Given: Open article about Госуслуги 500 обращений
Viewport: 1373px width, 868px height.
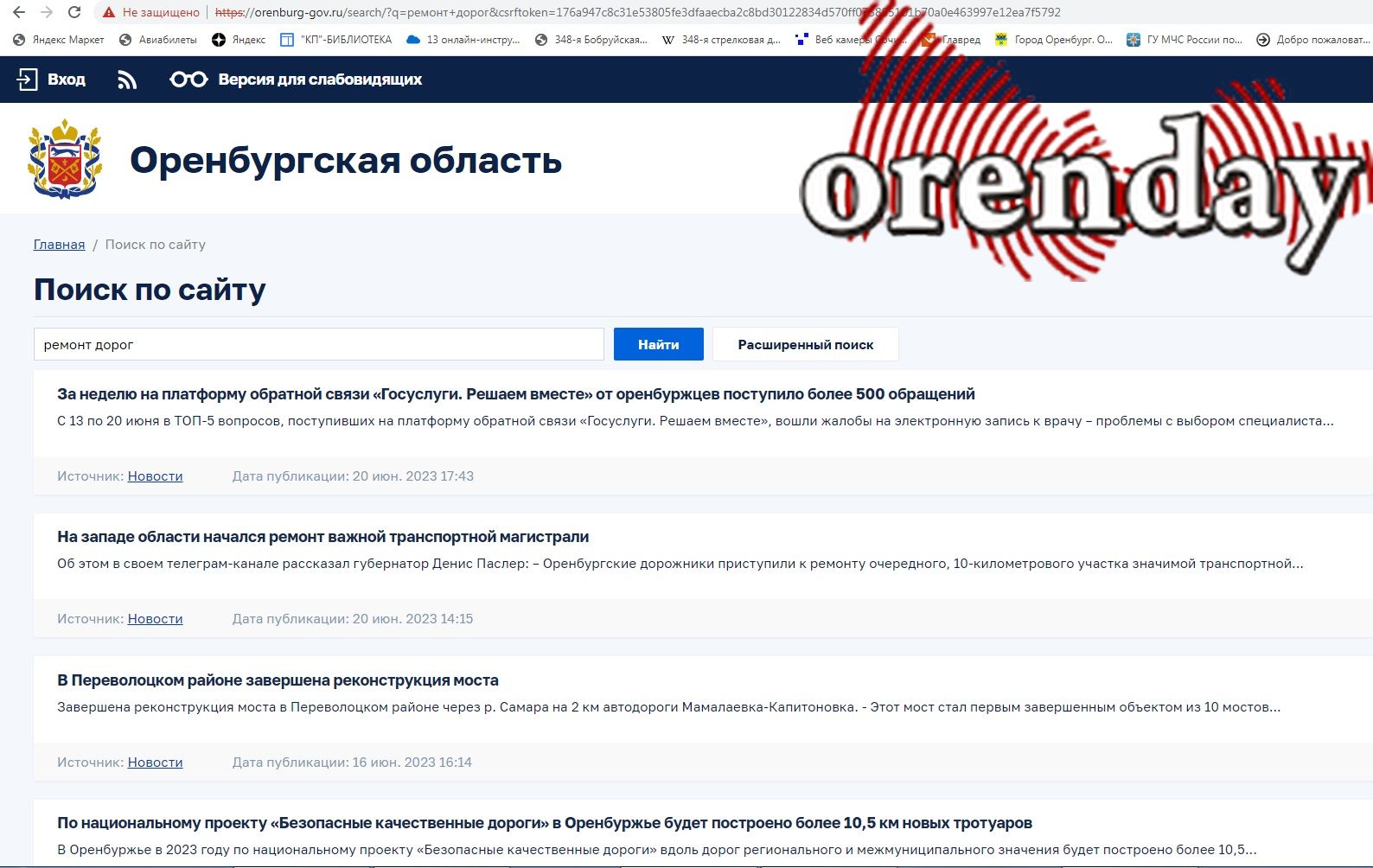Looking at the screenshot, I should [x=515, y=394].
